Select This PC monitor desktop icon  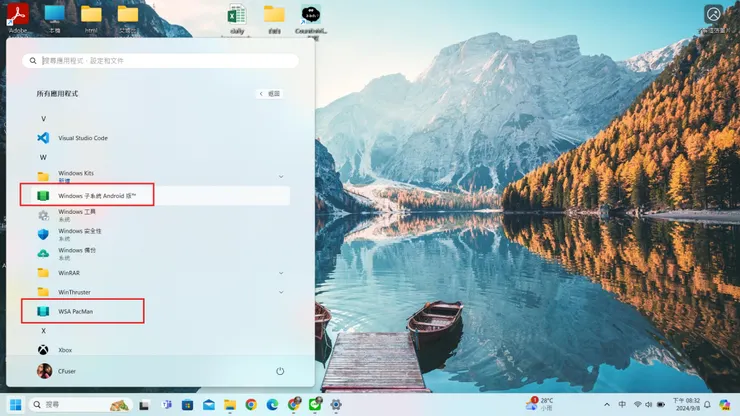click(x=54, y=18)
